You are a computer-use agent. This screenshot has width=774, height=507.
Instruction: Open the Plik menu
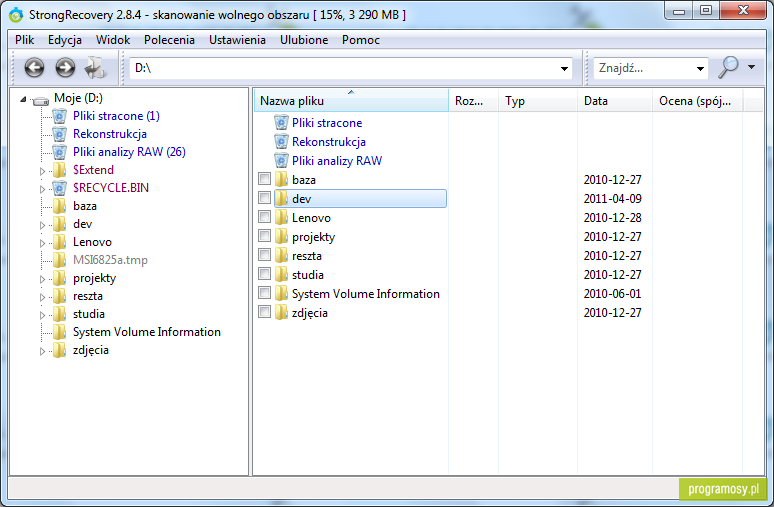(24, 40)
